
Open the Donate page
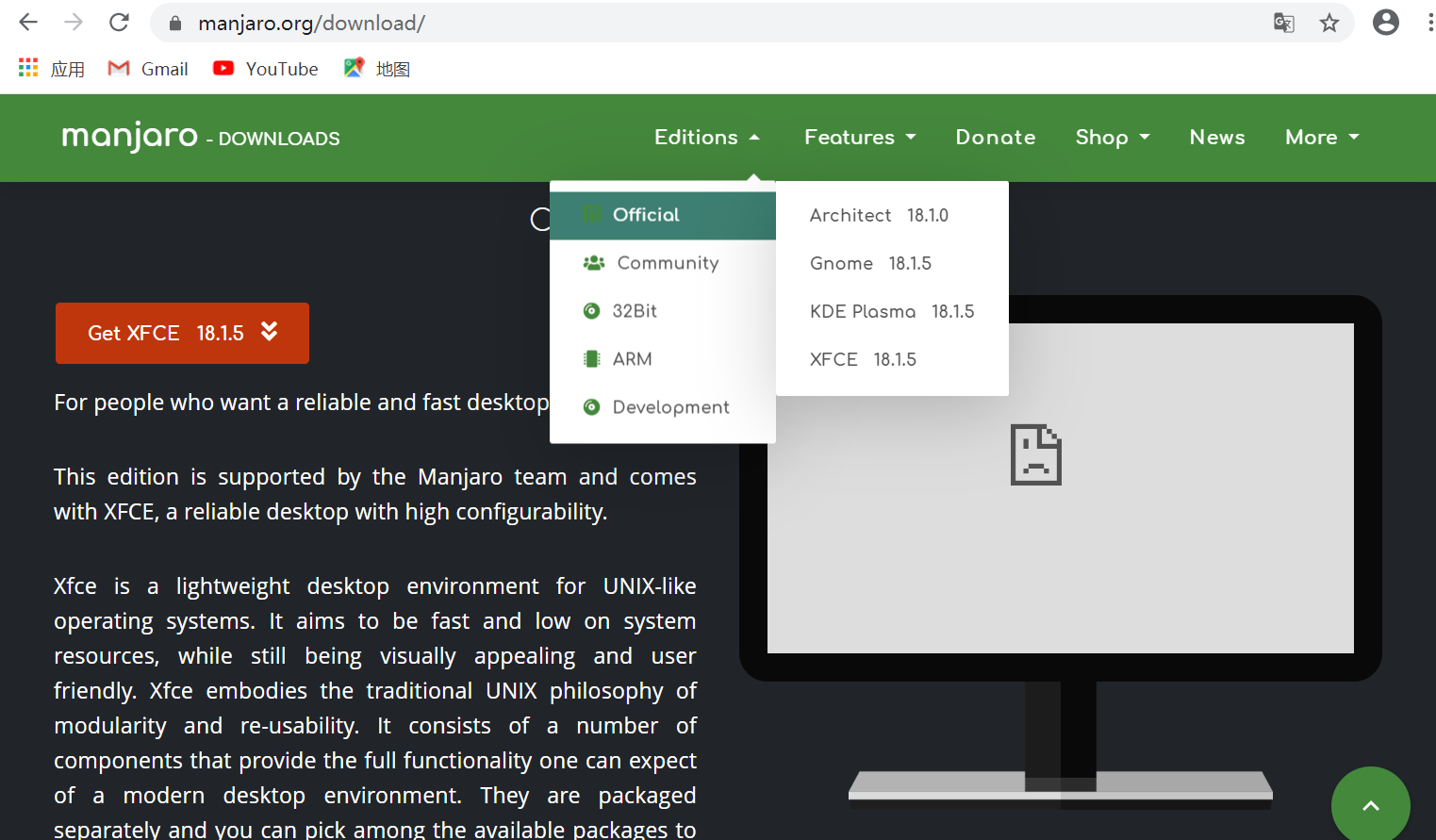click(x=996, y=138)
